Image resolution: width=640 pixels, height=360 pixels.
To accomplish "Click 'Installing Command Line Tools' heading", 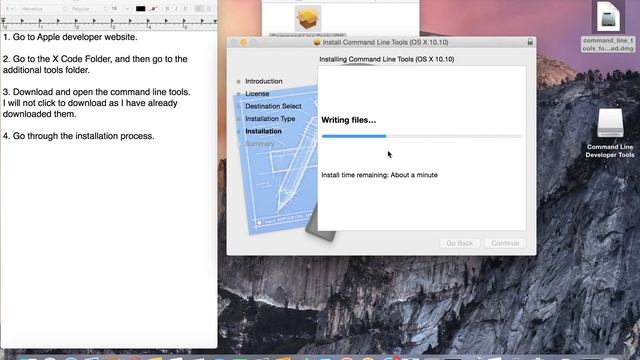I will tap(387, 59).
